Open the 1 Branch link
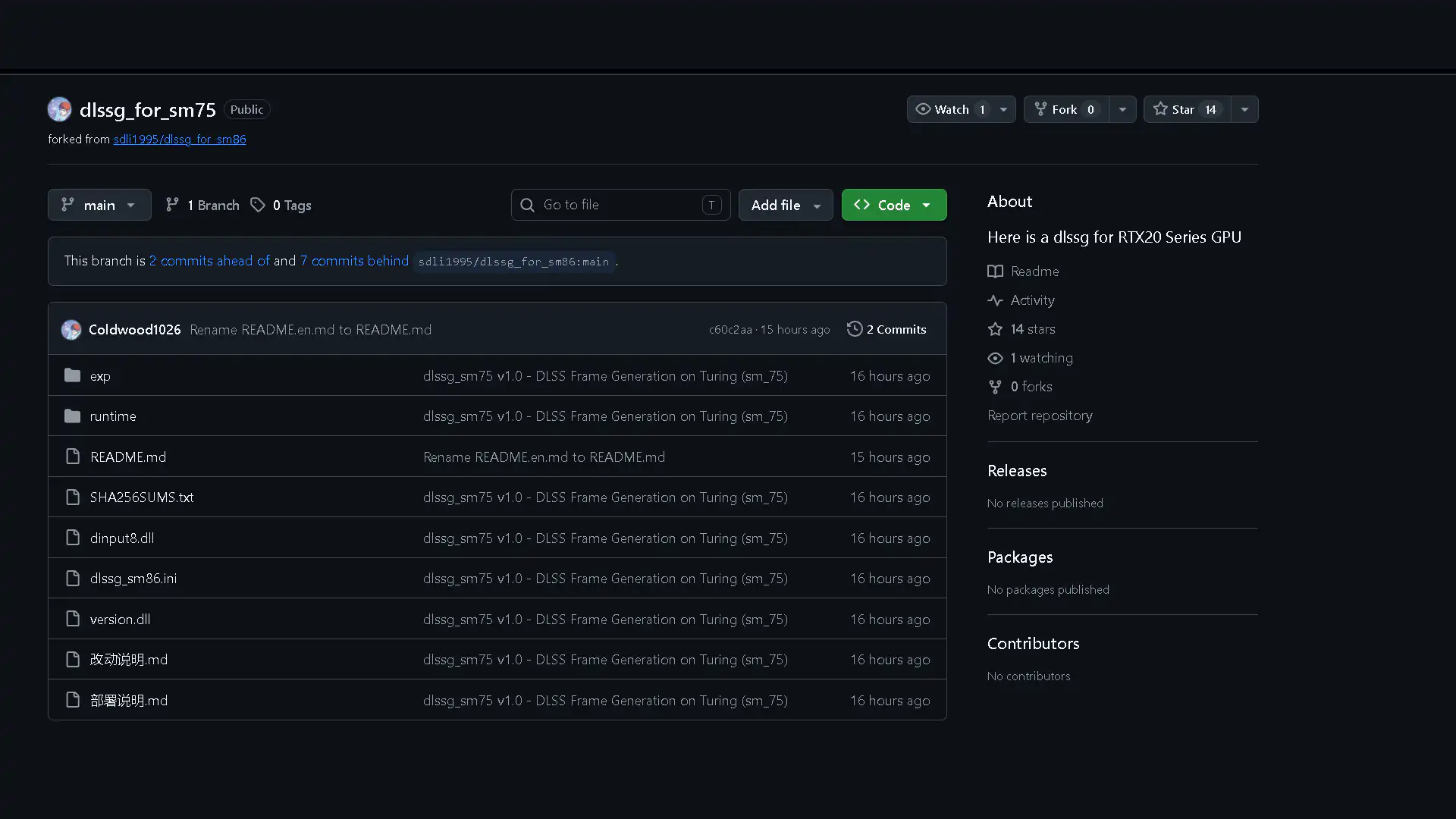The width and height of the screenshot is (1456, 819). 202,206
